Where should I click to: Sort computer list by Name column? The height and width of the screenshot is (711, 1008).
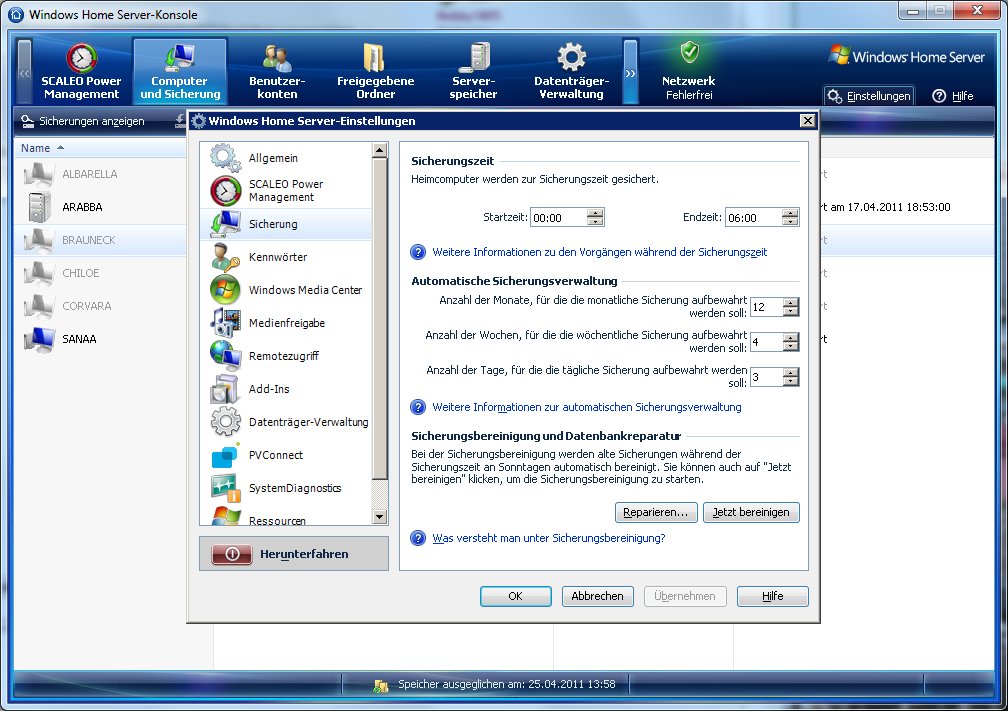(42, 148)
